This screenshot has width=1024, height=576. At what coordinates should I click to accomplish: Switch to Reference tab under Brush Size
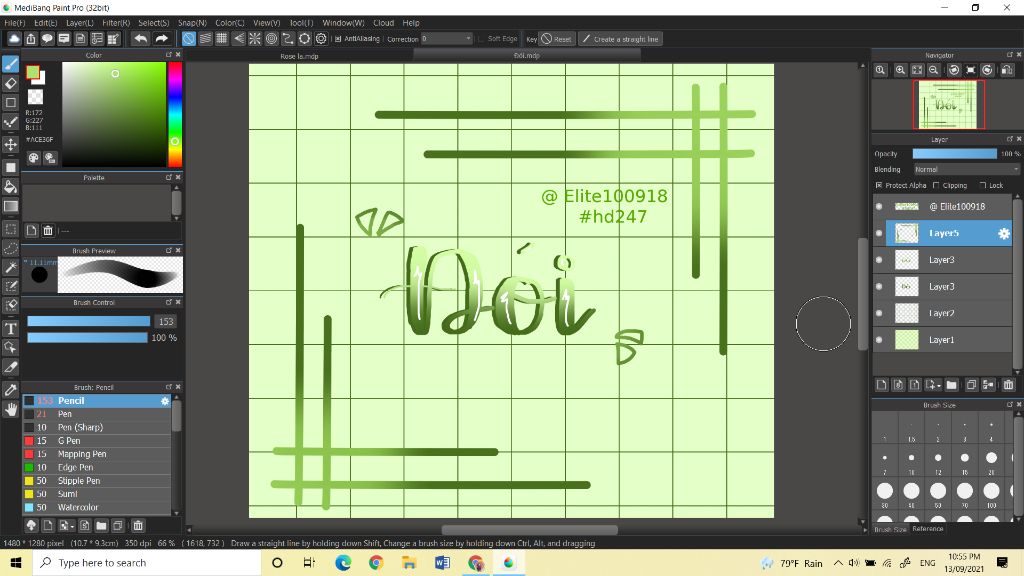[x=927, y=529]
